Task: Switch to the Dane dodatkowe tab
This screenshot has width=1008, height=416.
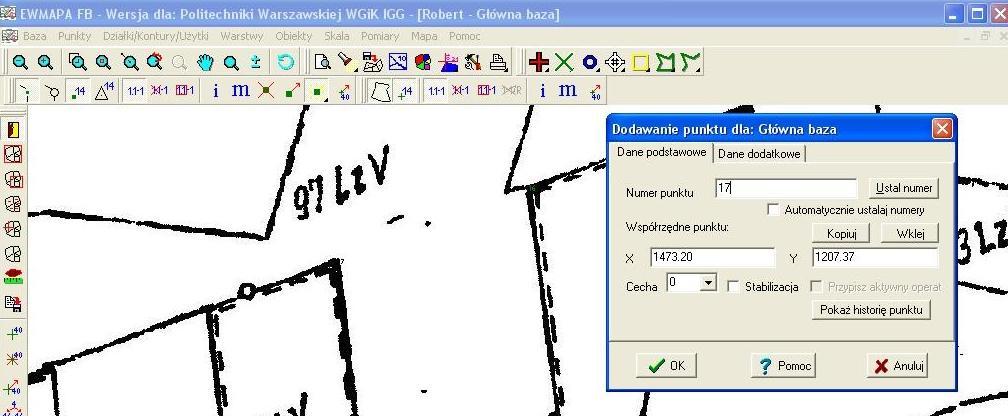Action: pos(759,154)
